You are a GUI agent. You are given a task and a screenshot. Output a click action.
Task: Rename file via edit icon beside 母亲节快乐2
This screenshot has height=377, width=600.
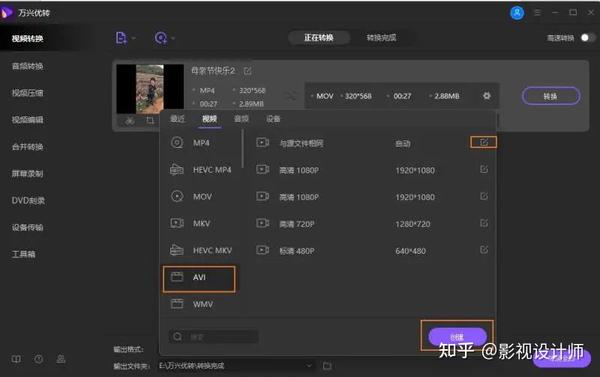(x=248, y=71)
